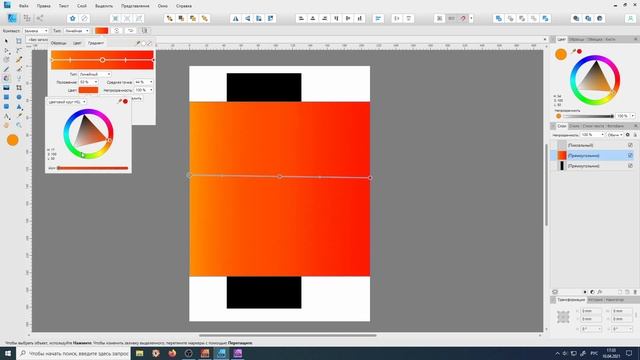Open the Слой menu
Image resolution: width=640 pixels, height=360 pixels.
(x=82, y=6)
